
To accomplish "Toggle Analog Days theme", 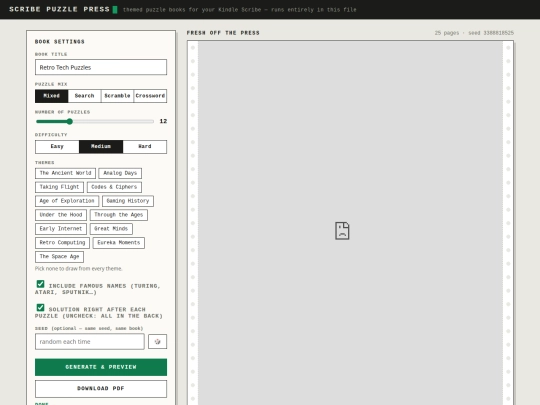I will 120,173.
